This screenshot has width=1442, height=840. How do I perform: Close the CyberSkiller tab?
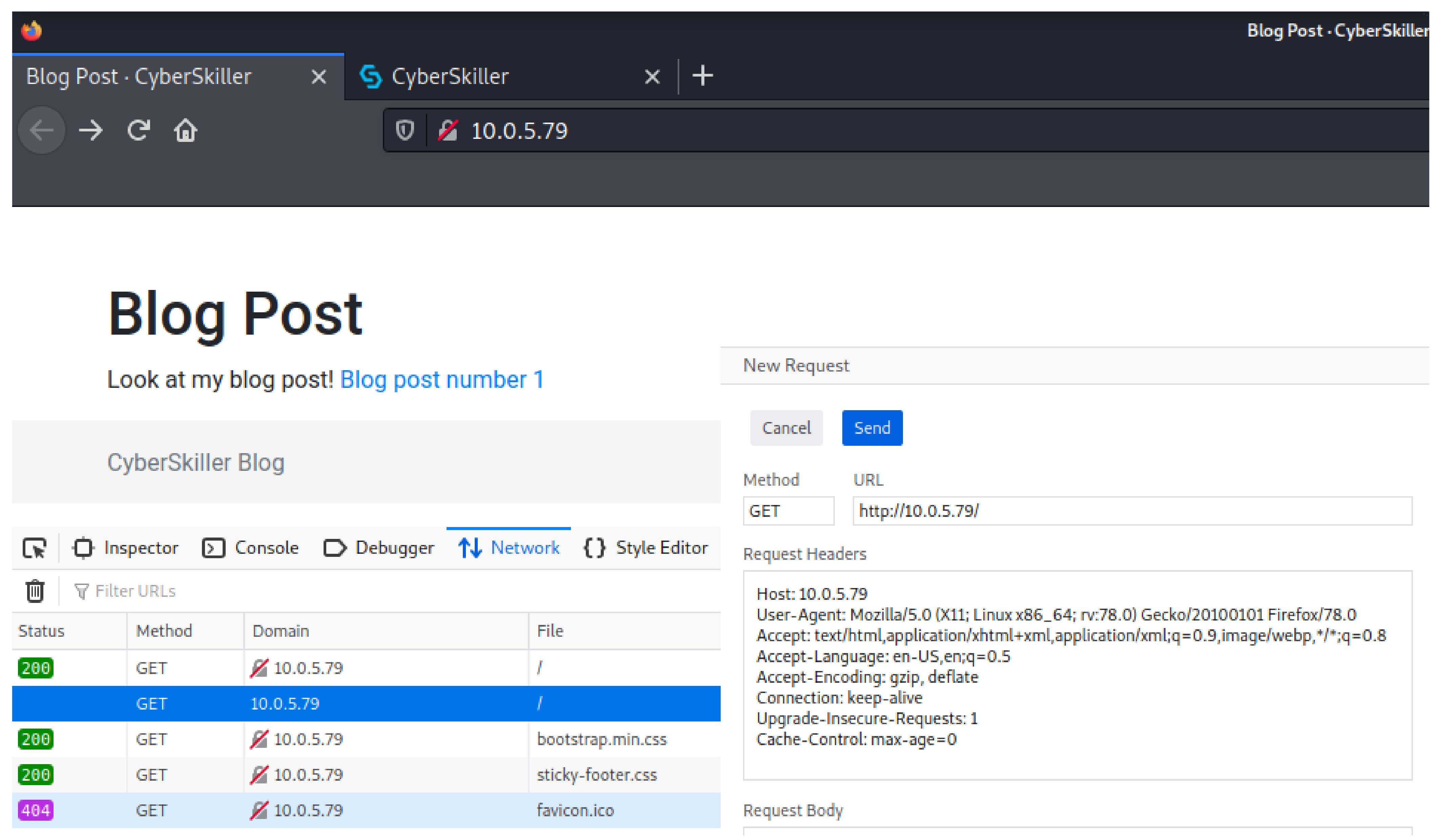tap(652, 77)
